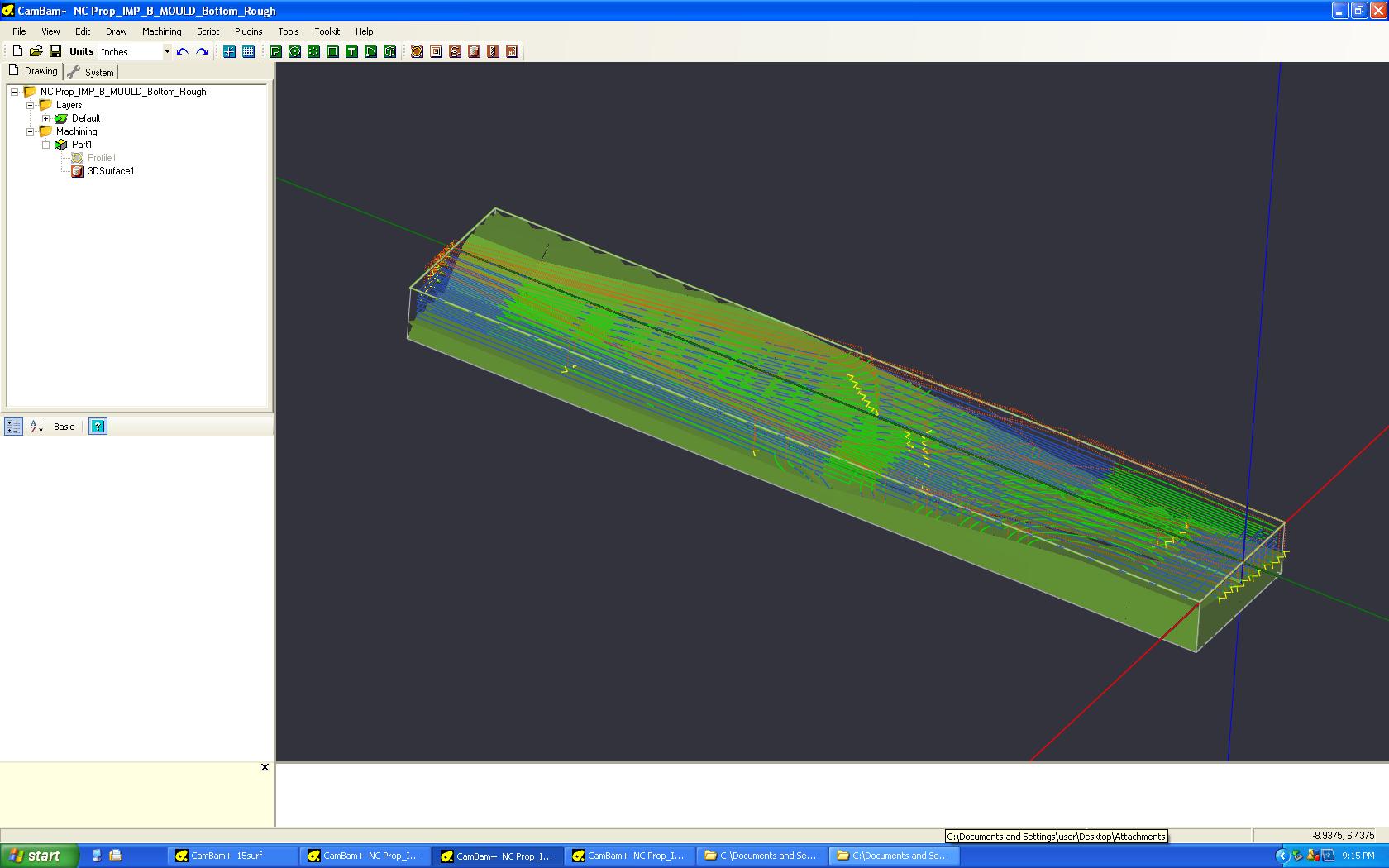Toggle the grid display
The width and height of the screenshot is (1389, 868).
(248, 51)
